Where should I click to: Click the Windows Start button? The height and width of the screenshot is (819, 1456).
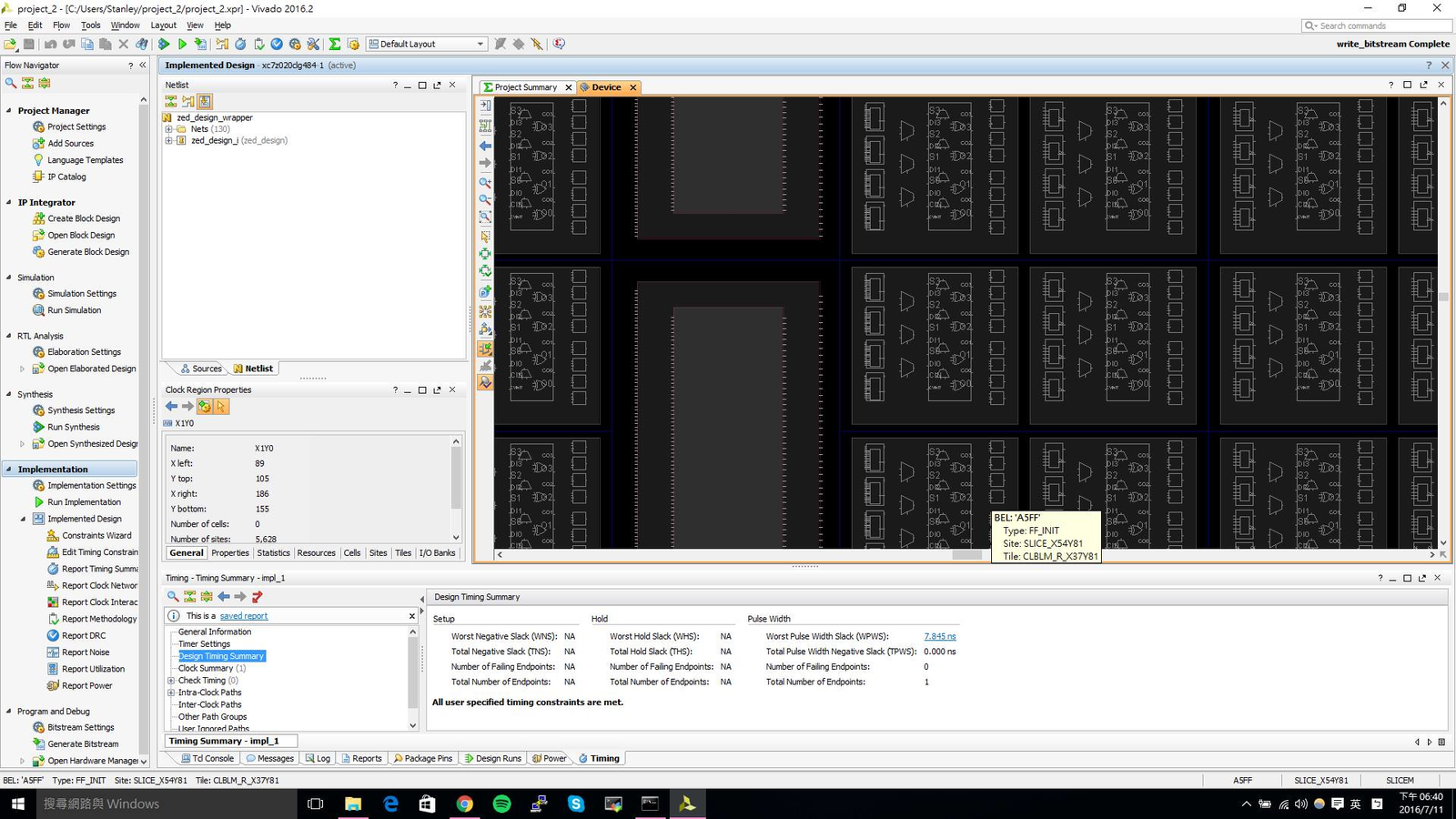(x=17, y=804)
